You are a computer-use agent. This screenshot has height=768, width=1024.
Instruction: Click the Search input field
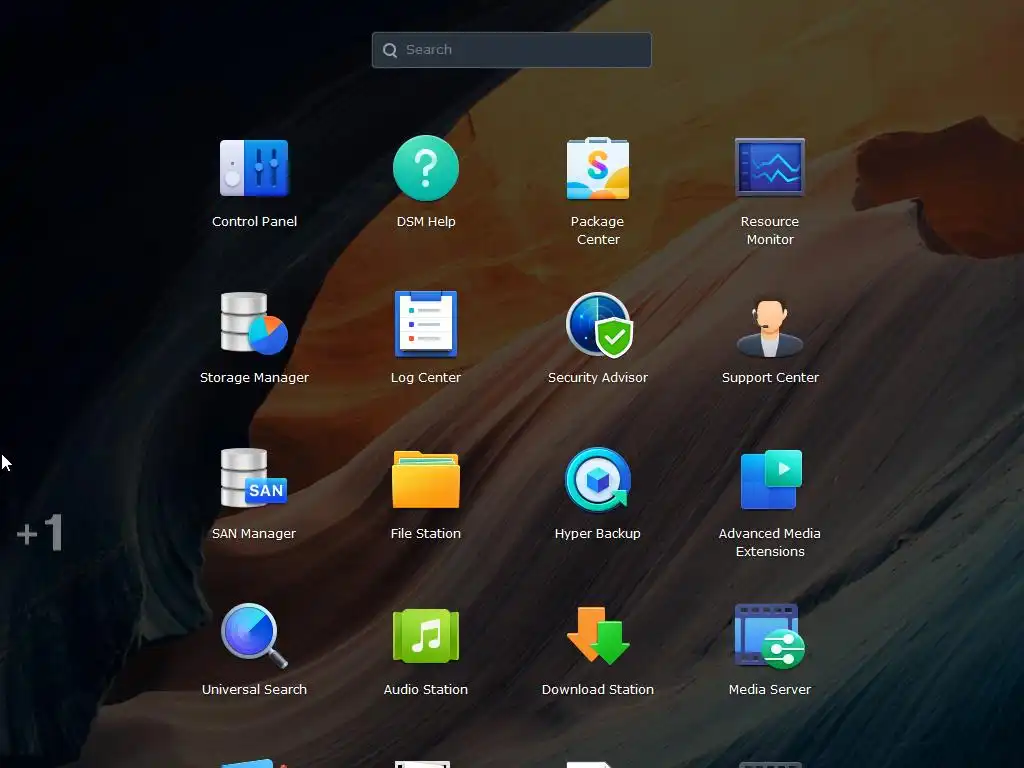pyautogui.click(x=511, y=50)
